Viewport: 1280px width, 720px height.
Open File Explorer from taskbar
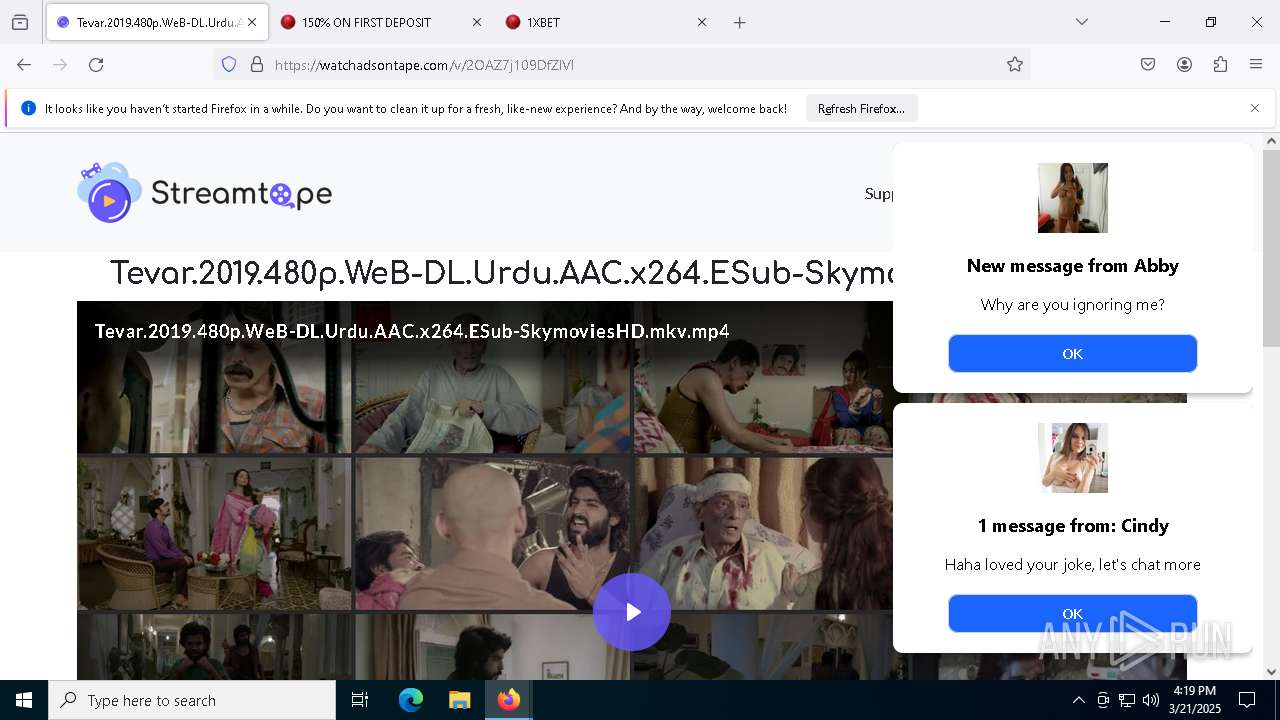[x=459, y=700]
